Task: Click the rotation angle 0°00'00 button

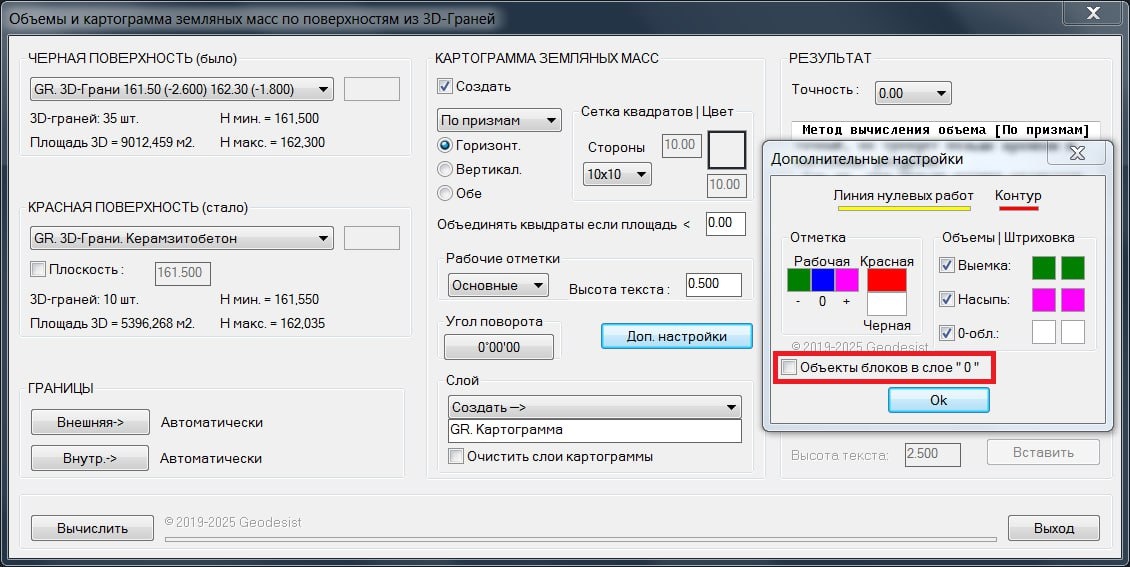Action: coord(499,347)
